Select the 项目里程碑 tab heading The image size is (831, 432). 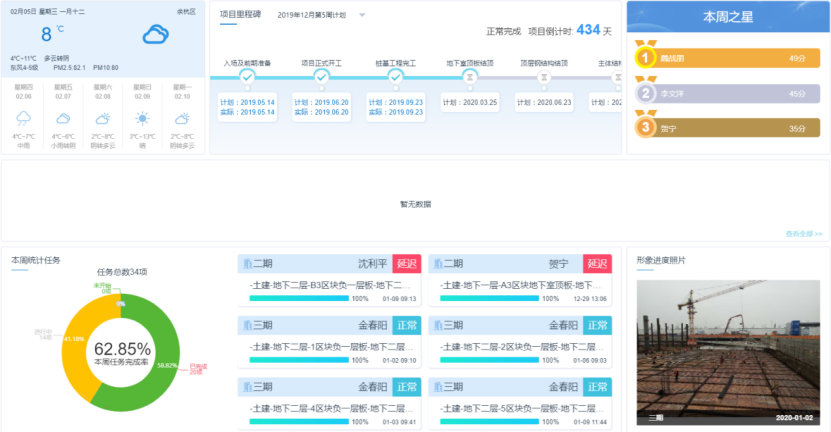[x=240, y=15]
